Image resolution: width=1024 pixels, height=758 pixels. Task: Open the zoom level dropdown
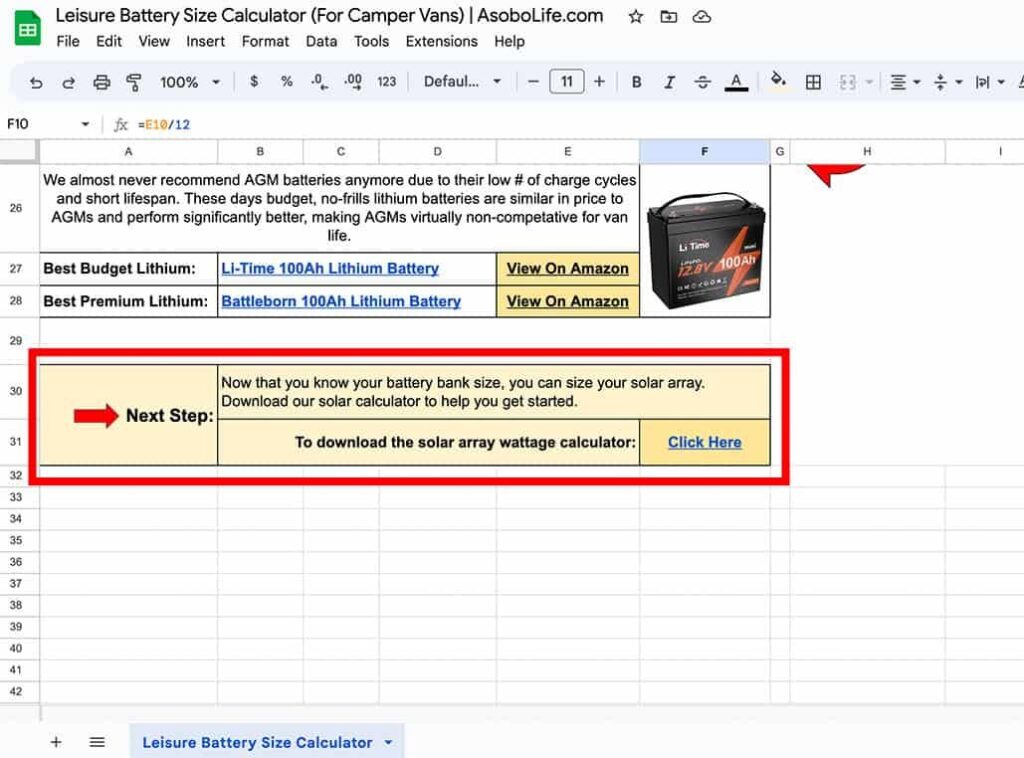pyautogui.click(x=189, y=82)
